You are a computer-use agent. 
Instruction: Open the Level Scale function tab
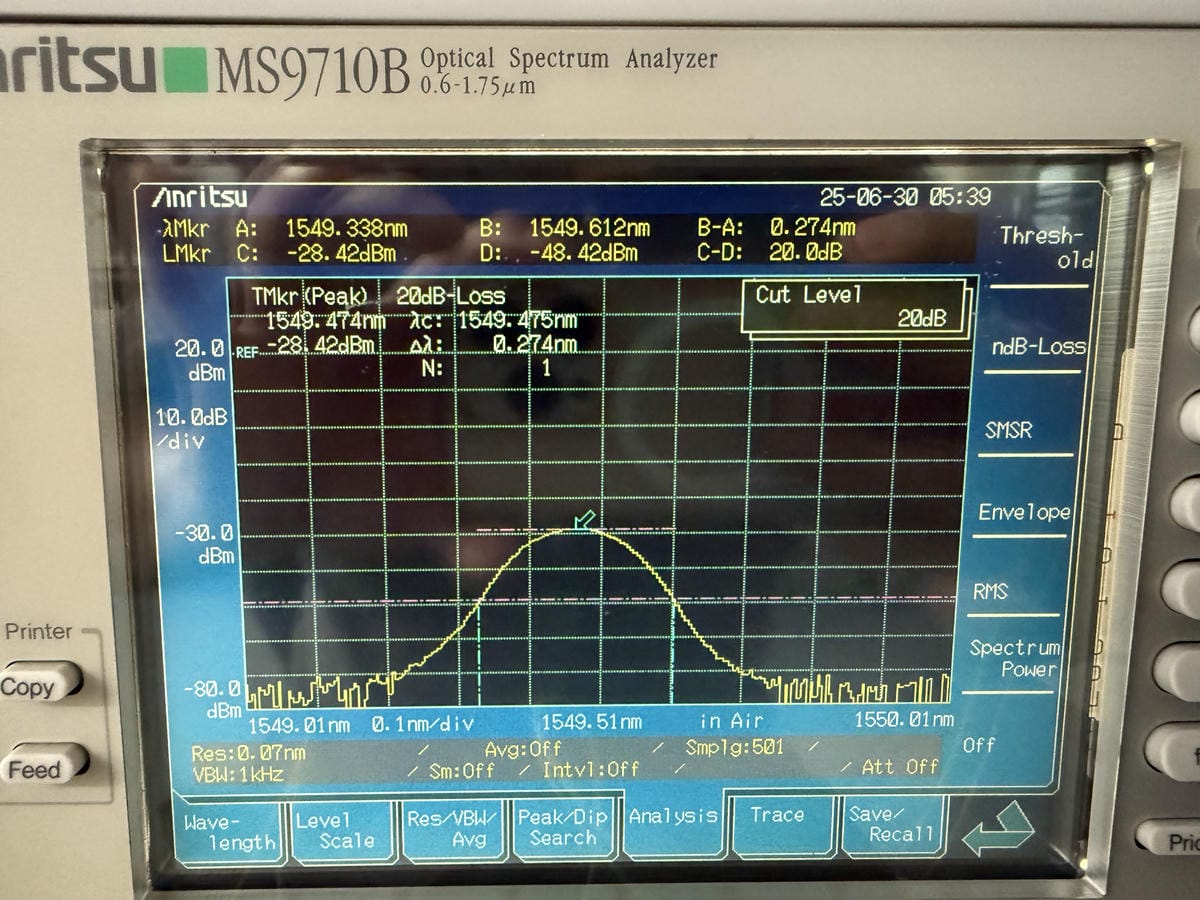point(342,831)
